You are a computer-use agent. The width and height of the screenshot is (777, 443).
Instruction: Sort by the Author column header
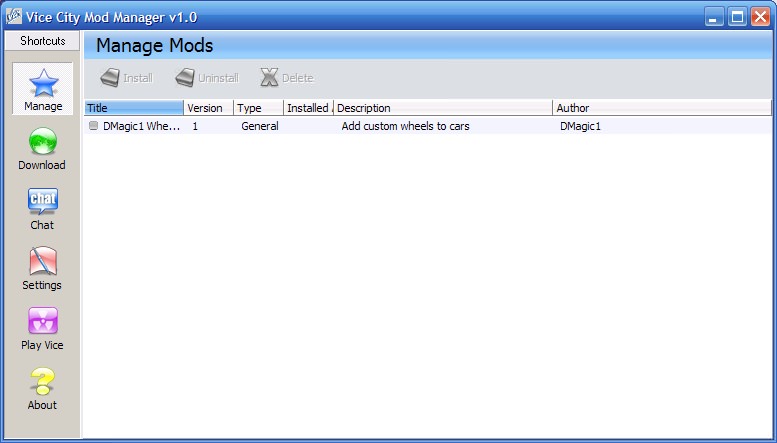click(662, 108)
